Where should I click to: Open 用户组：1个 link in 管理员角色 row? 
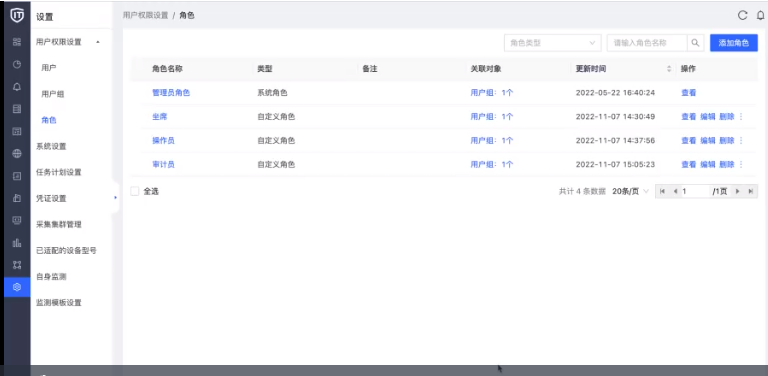[x=492, y=93]
